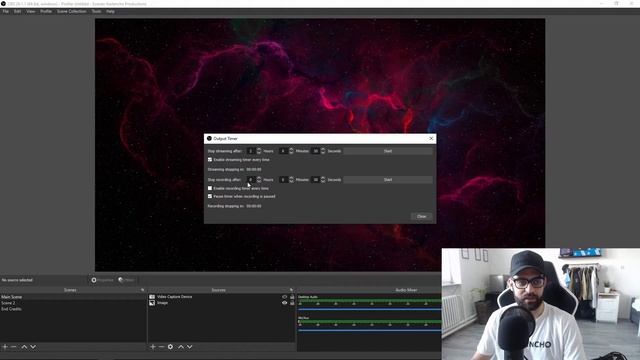640x360 pixels.
Task: Click the recording Seconds input field
Action: (x=316, y=180)
